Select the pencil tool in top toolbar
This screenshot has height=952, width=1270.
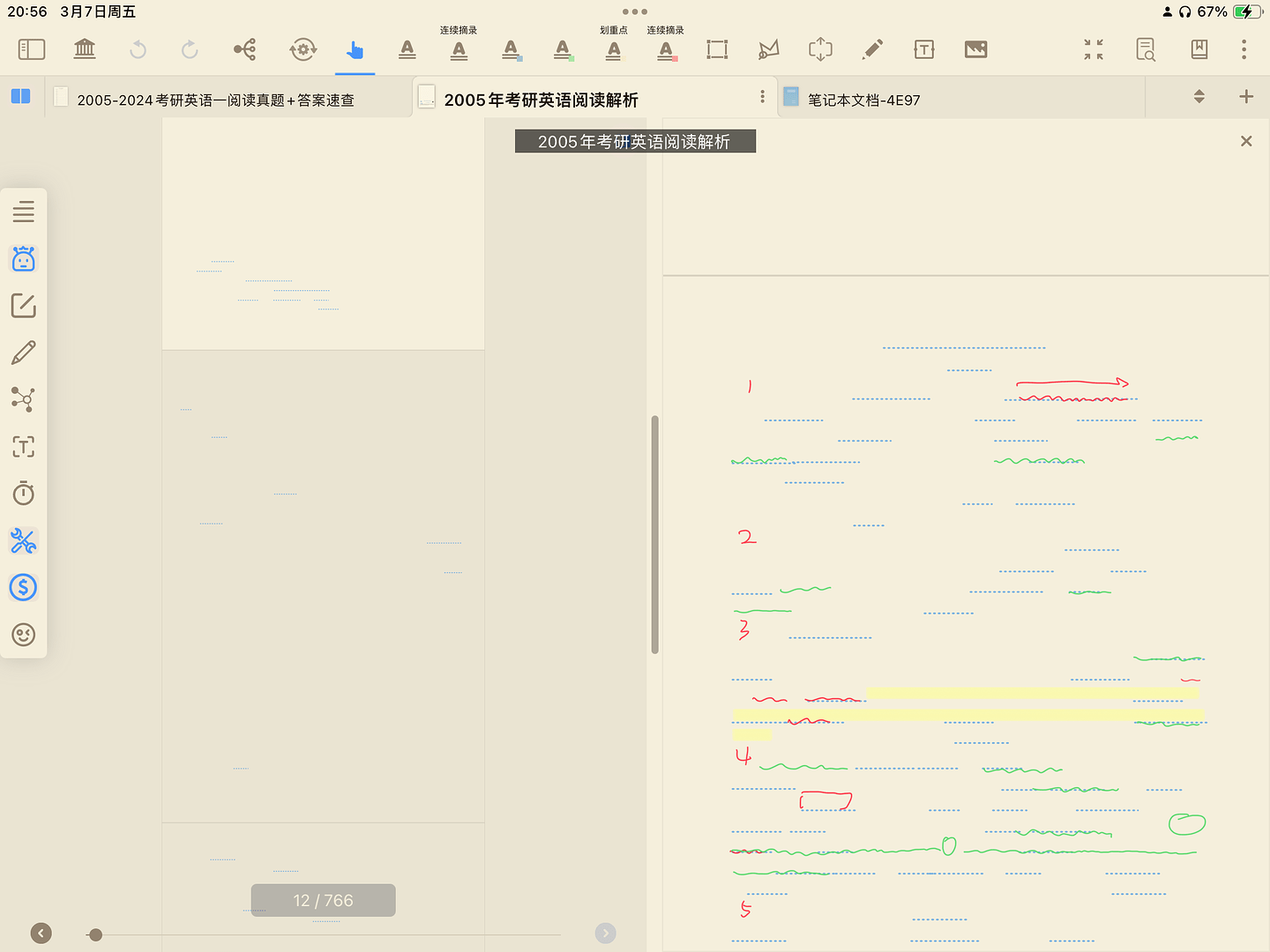point(872,49)
